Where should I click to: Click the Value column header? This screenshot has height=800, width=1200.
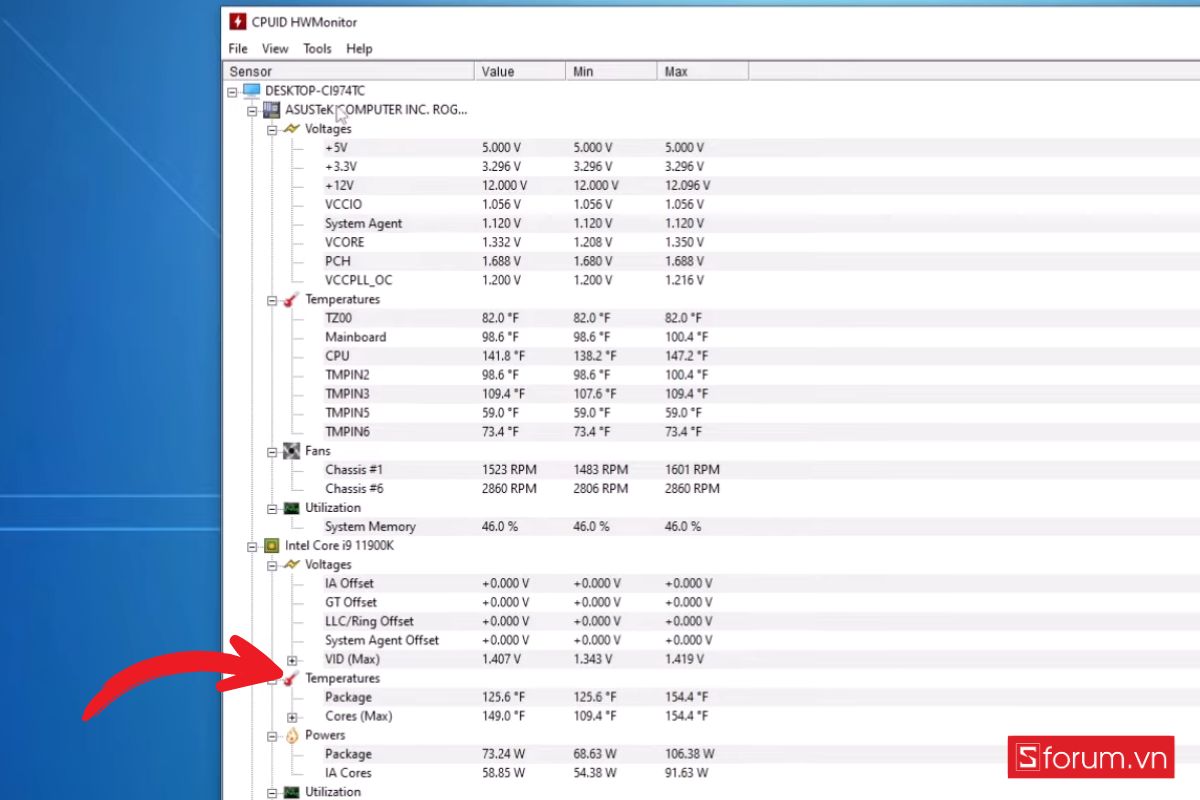[x=520, y=71]
